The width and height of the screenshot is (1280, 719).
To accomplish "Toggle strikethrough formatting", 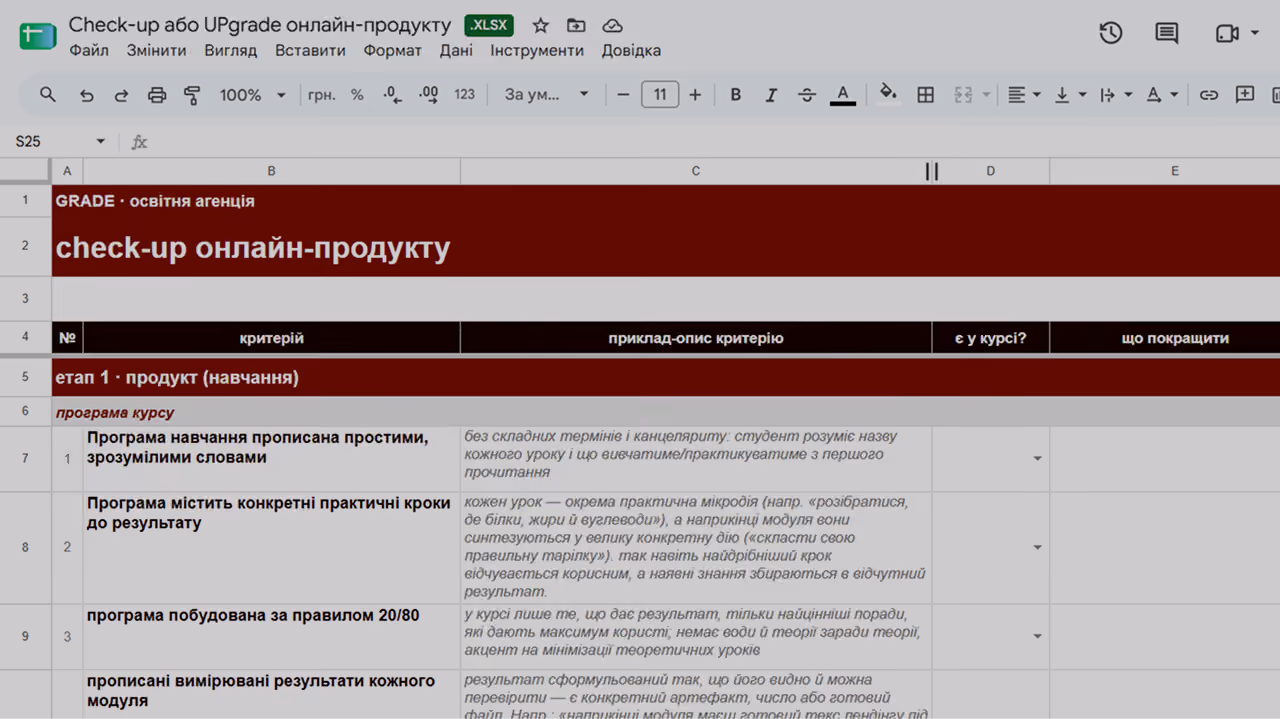I will click(807, 95).
